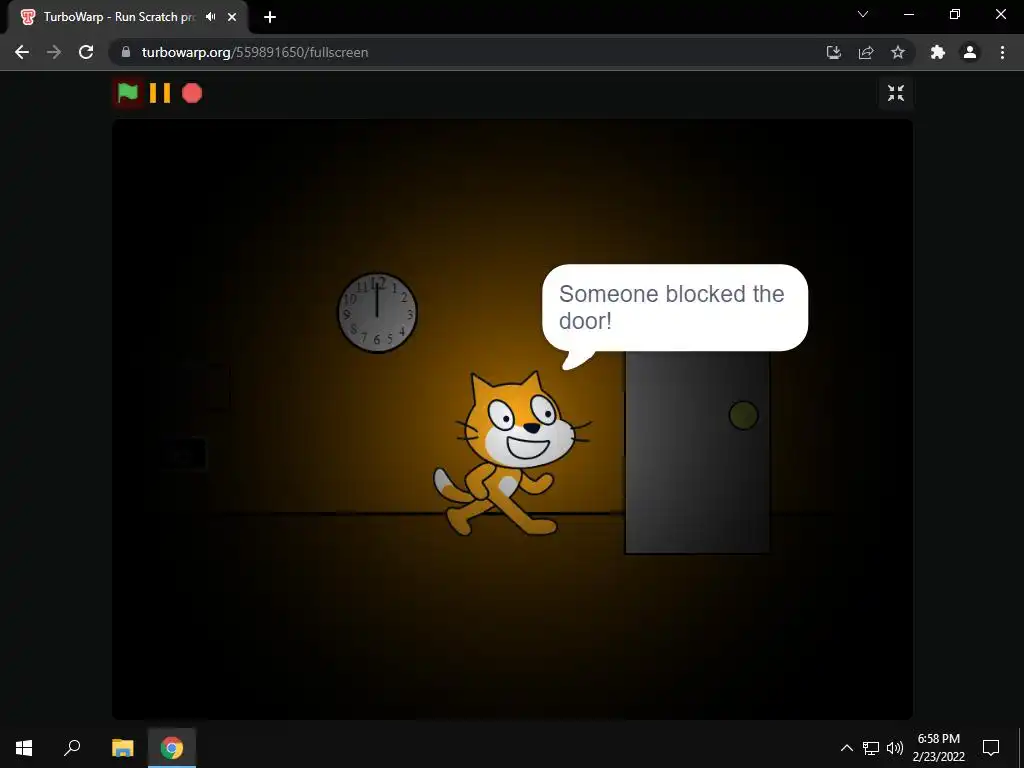Open a new browser tab

coord(270,17)
